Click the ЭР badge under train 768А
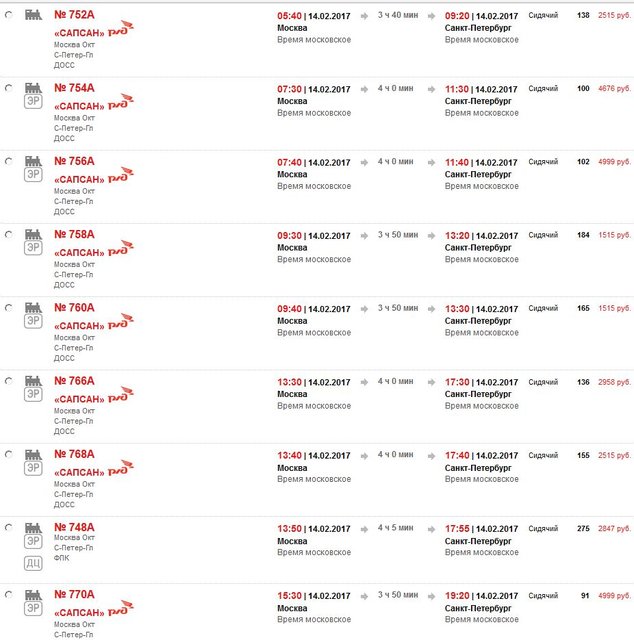Image resolution: width=634 pixels, height=640 pixels. [x=33, y=470]
